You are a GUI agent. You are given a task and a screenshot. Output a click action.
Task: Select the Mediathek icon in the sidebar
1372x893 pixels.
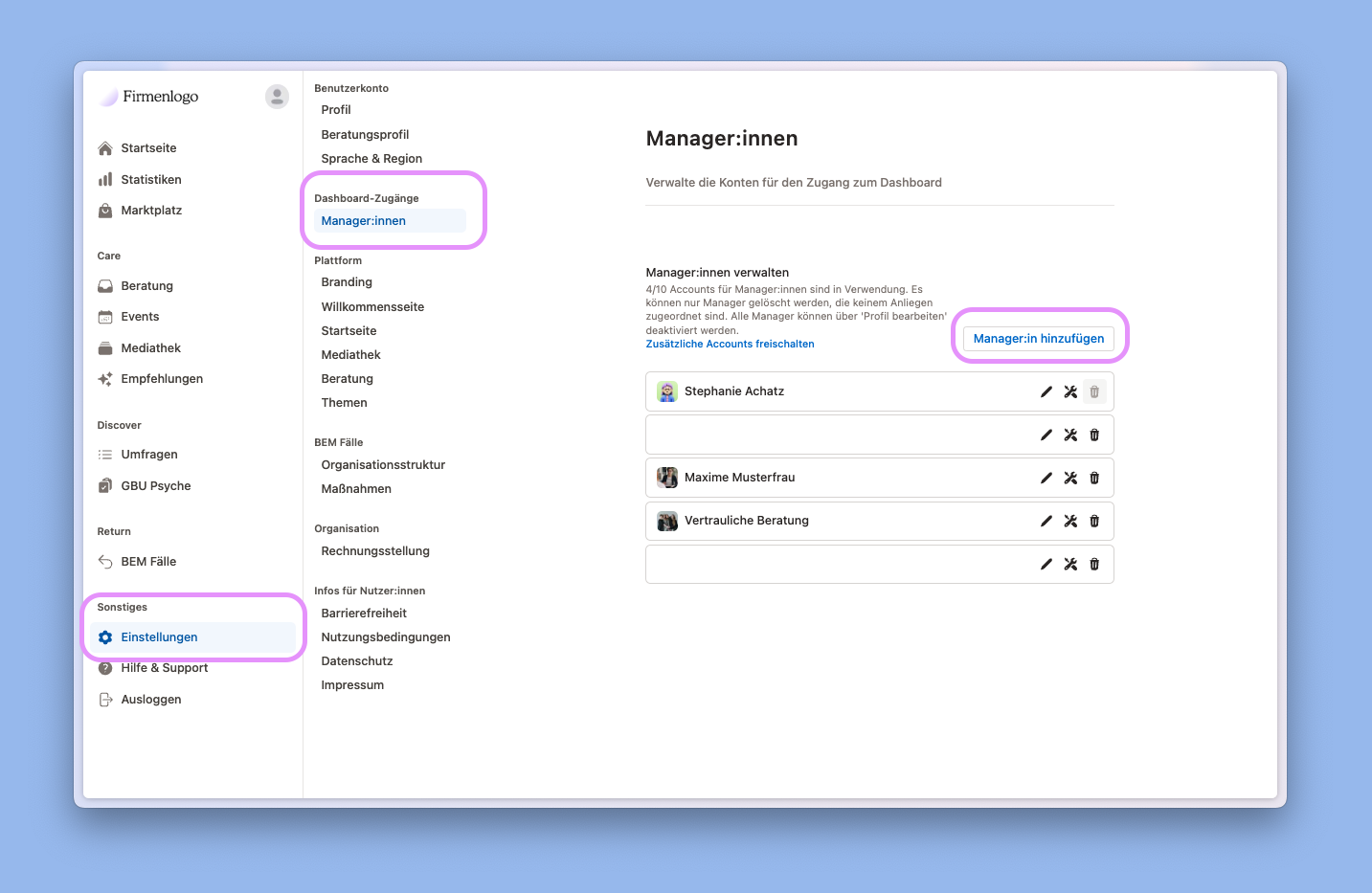click(105, 347)
